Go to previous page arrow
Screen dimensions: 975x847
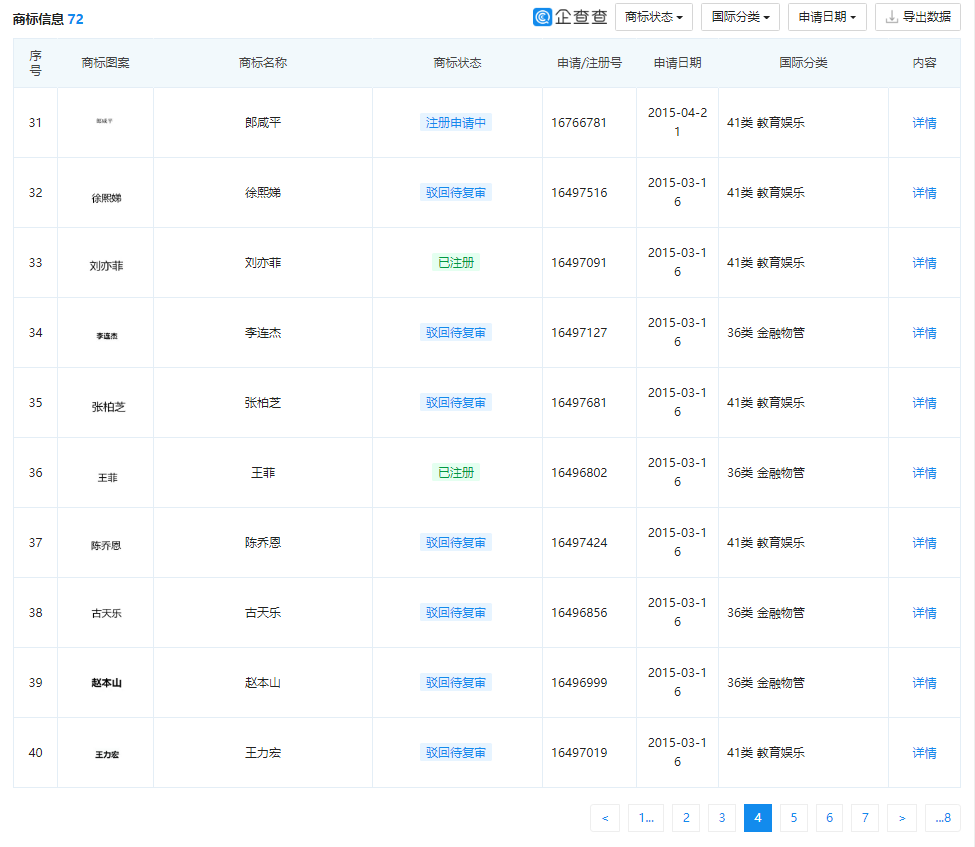click(605, 818)
